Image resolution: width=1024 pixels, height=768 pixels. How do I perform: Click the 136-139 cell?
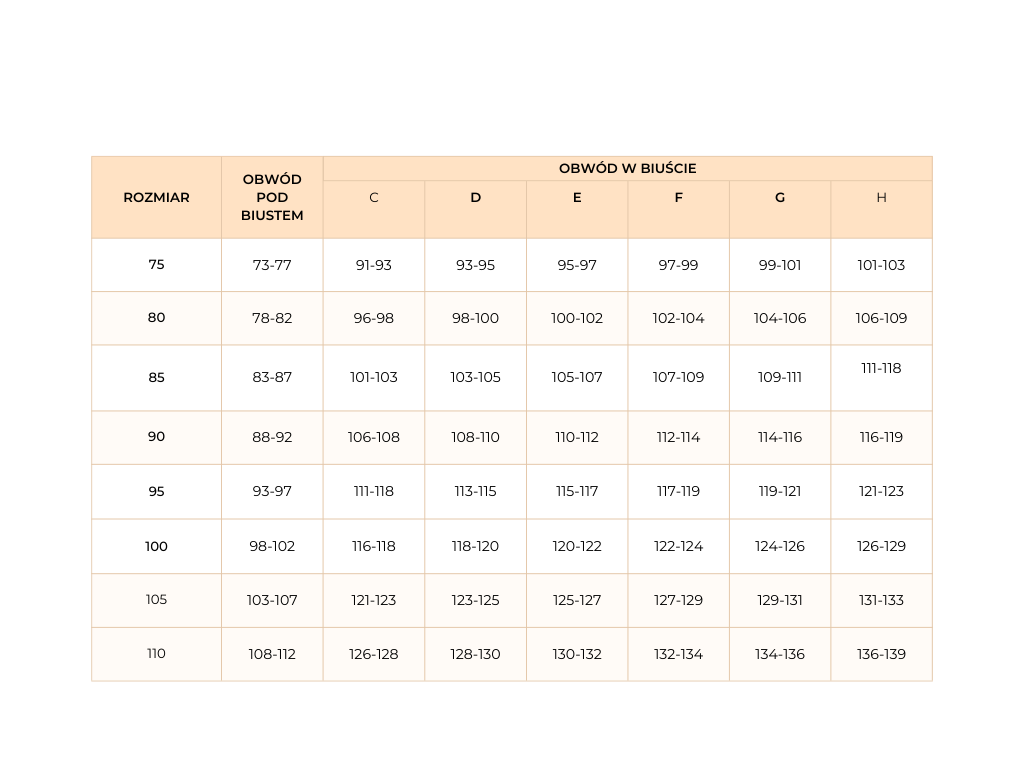tap(881, 654)
